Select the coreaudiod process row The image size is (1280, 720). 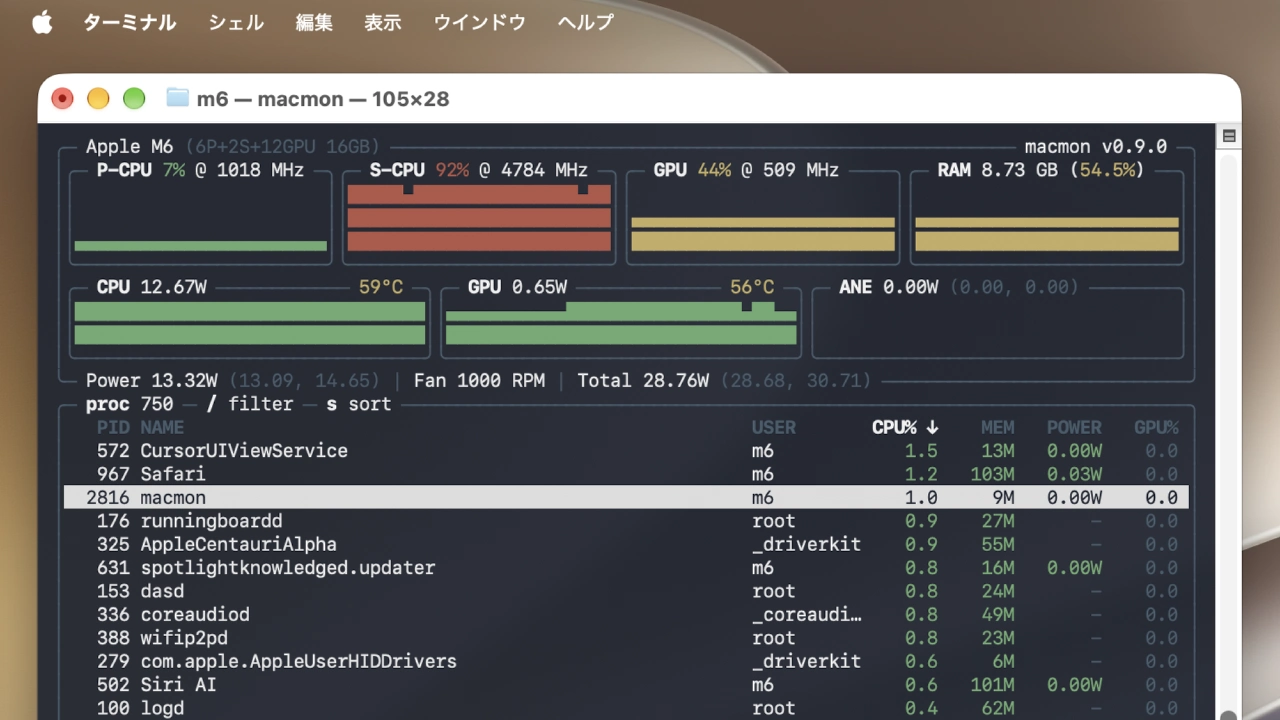626,614
